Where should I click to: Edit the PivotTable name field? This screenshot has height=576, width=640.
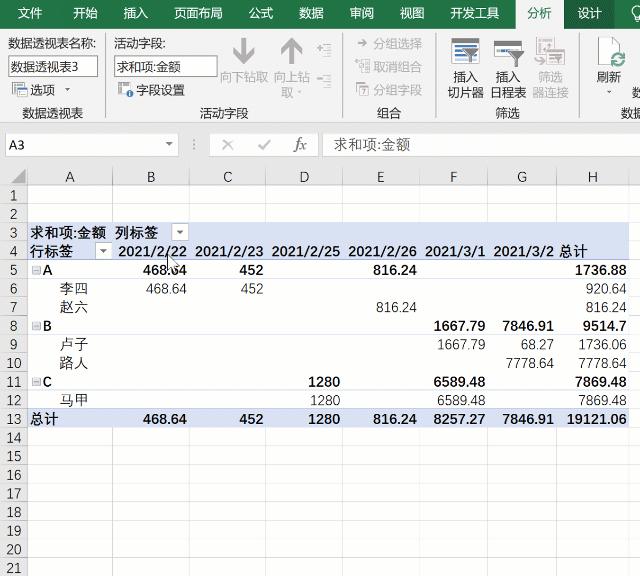[53, 67]
